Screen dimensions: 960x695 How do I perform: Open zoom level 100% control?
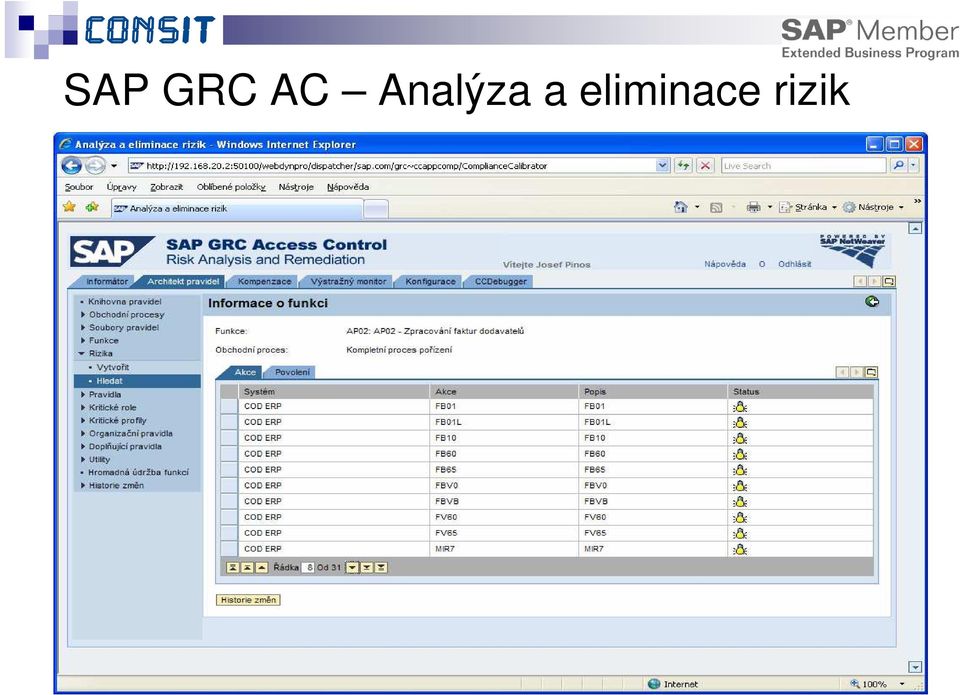click(877, 684)
